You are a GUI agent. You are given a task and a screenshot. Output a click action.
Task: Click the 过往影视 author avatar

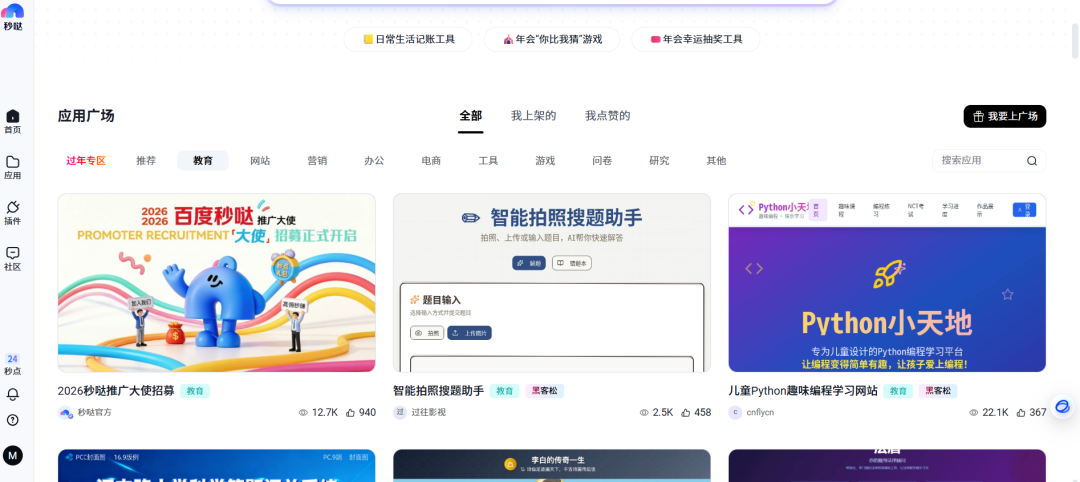click(400, 412)
